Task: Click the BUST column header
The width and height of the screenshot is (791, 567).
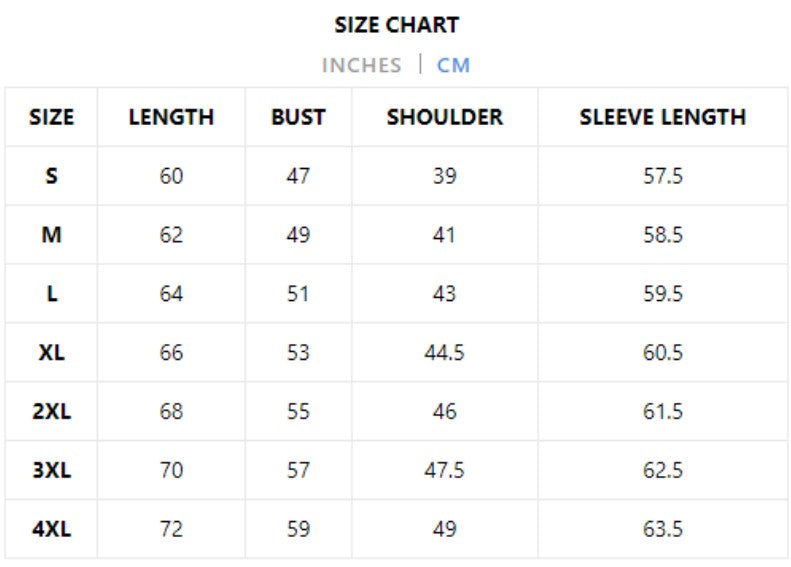Action: pos(298,117)
